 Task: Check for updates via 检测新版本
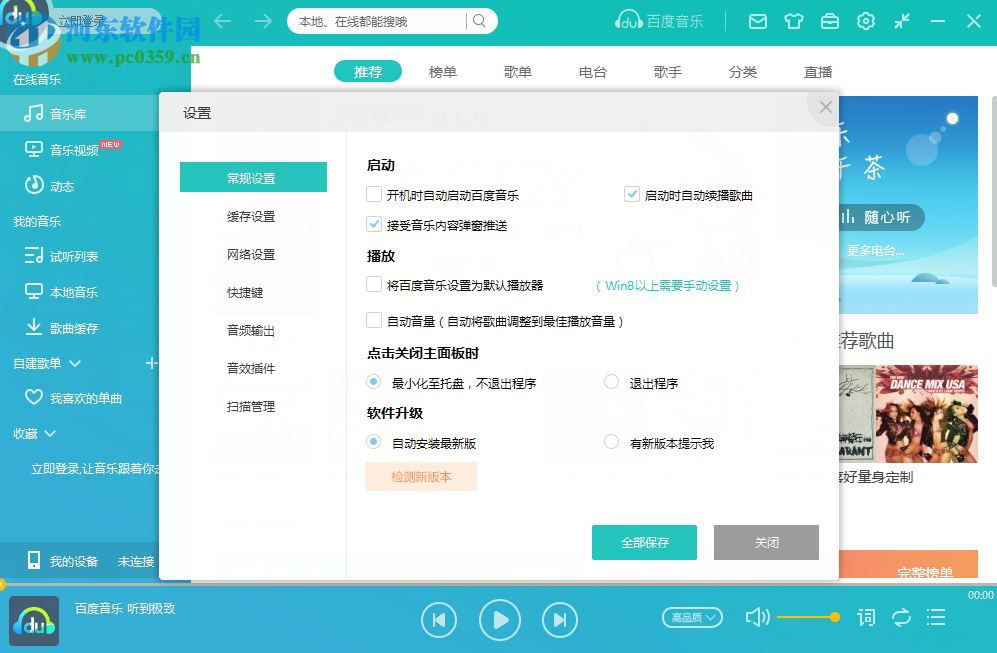[x=421, y=477]
